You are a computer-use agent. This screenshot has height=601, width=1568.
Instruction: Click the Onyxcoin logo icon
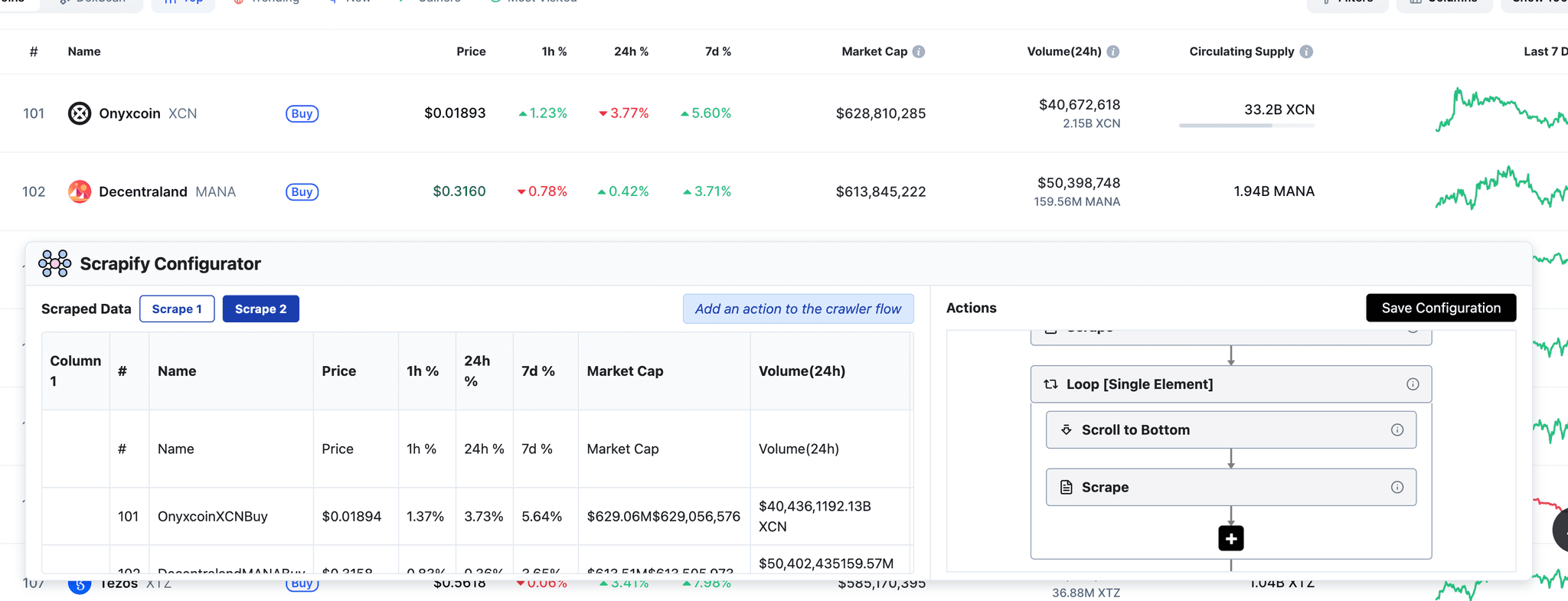point(80,113)
